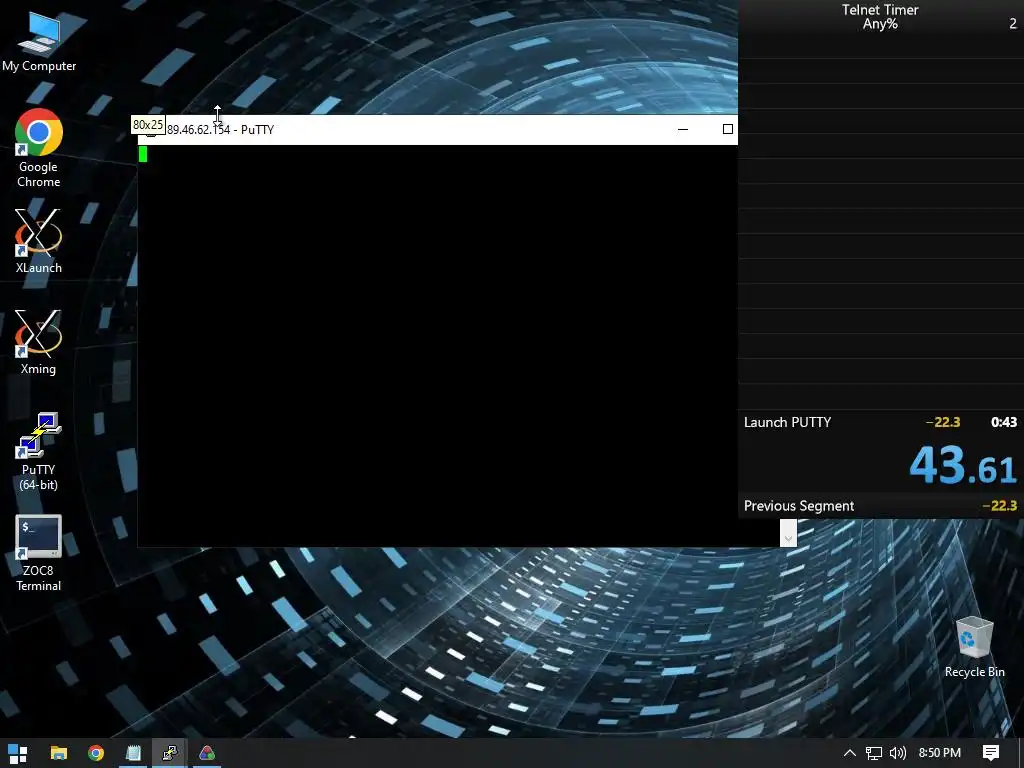The height and width of the screenshot is (768, 1024).
Task: Show hidden system tray icons
Action: [x=850, y=753]
